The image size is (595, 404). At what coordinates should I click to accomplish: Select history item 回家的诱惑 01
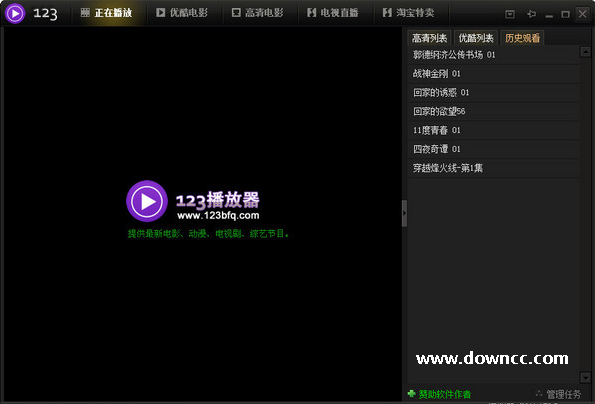pyautogui.click(x=494, y=93)
